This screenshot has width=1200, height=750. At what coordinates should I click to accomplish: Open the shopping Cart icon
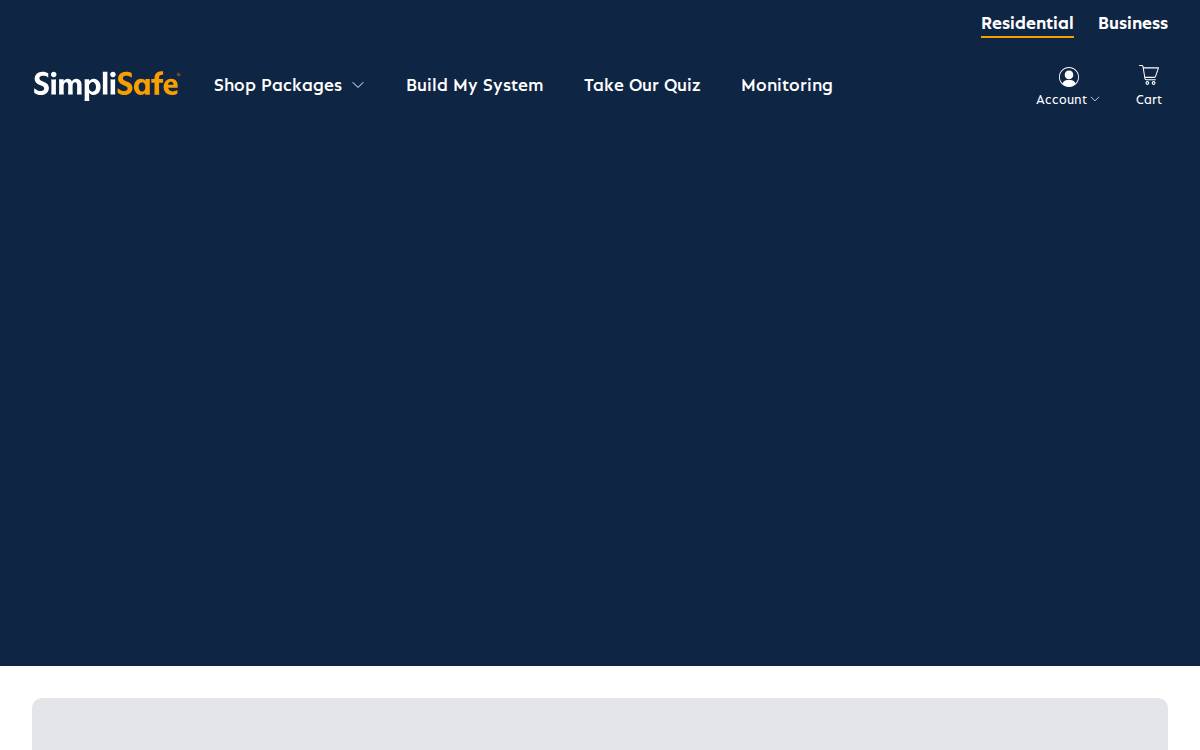[1149, 75]
